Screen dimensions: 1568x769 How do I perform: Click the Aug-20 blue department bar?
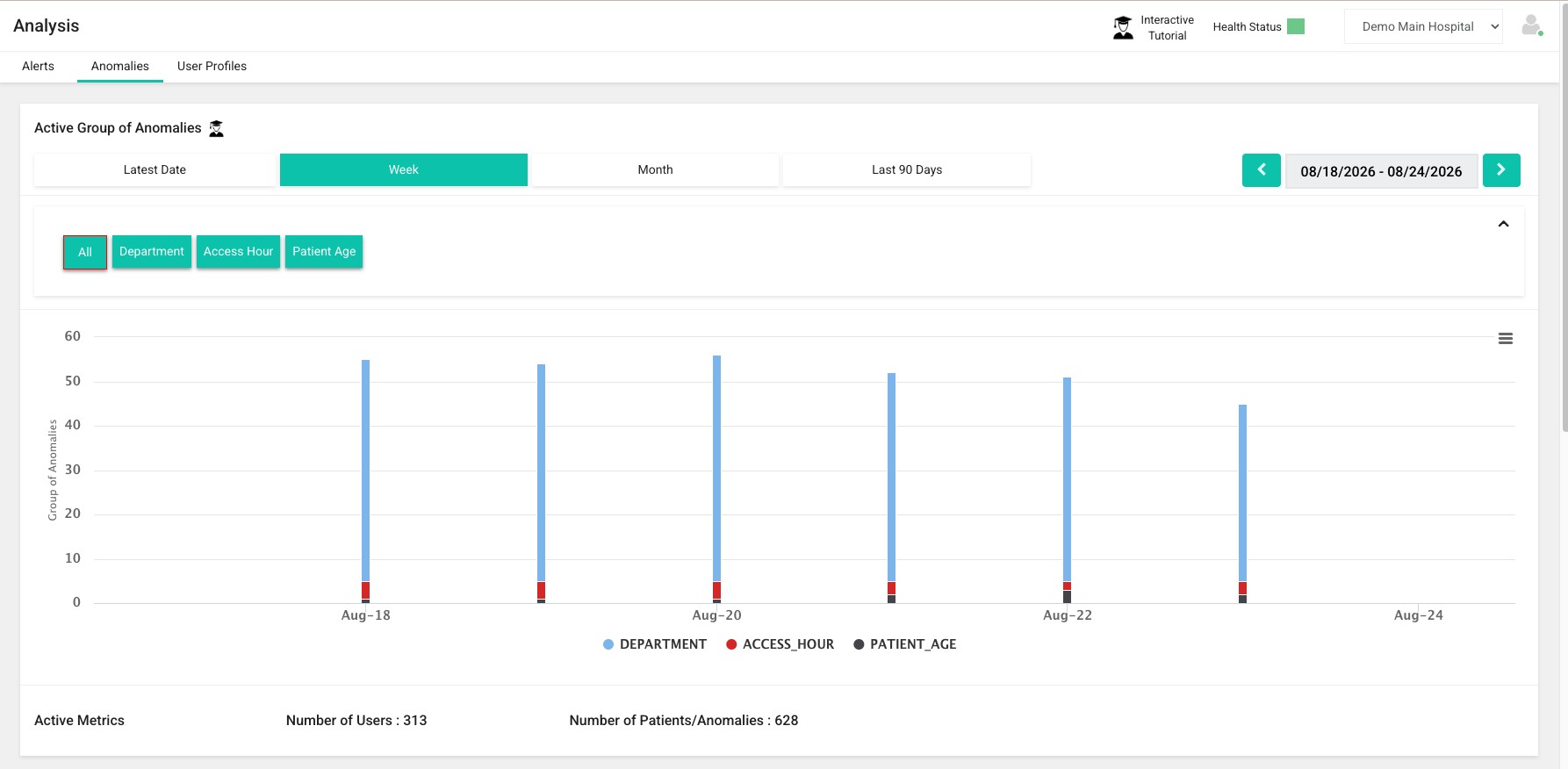click(x=716, y=469)
